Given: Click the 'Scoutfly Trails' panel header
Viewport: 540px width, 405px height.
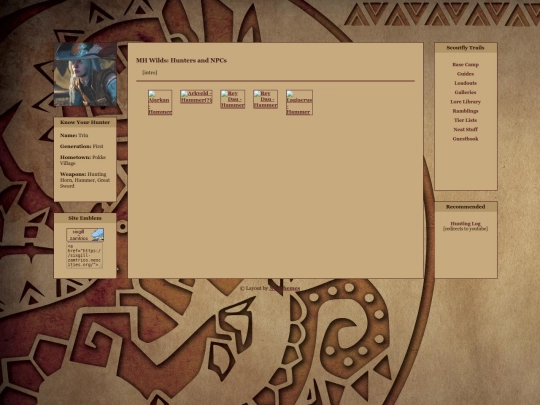Looking at the screenshot, I should click(466, 48).
